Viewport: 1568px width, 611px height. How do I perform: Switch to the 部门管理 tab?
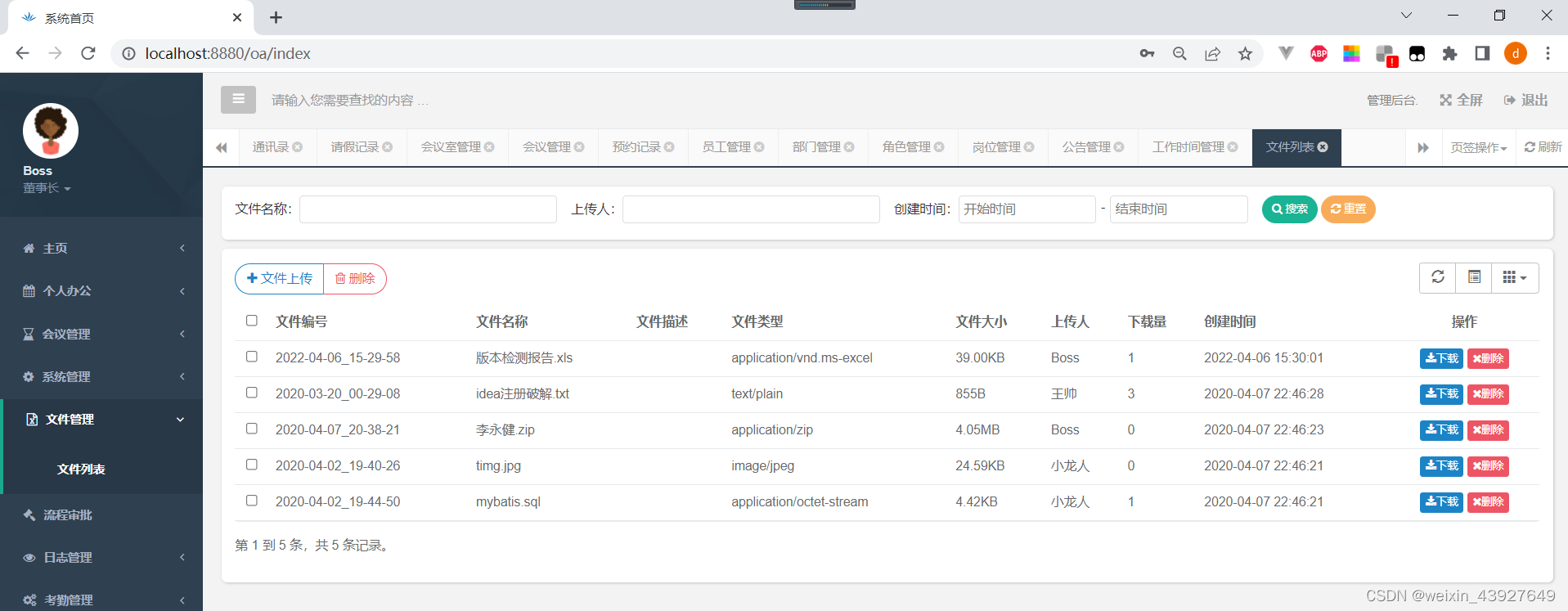click(x=816, y=147)
